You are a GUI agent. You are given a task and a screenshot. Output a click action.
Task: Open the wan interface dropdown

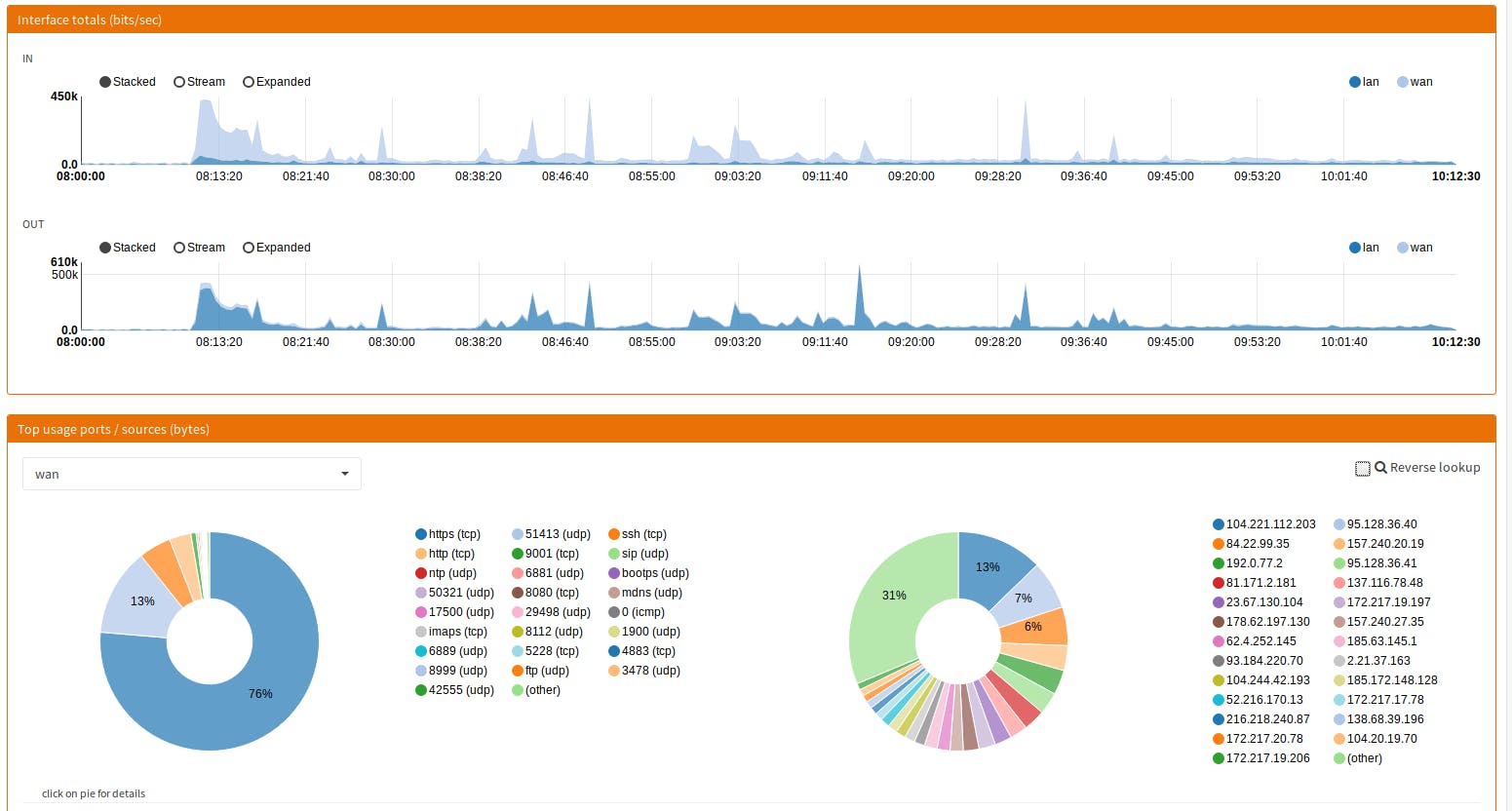[x=192, y=474]
